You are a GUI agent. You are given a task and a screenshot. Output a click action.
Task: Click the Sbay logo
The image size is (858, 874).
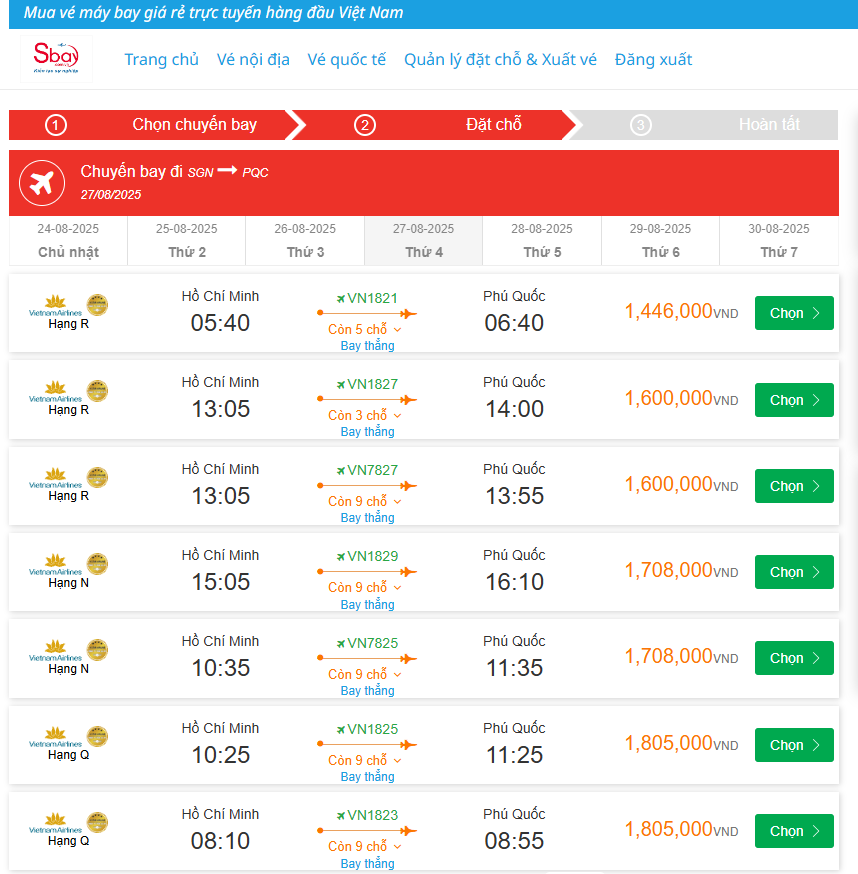point(57,58)
